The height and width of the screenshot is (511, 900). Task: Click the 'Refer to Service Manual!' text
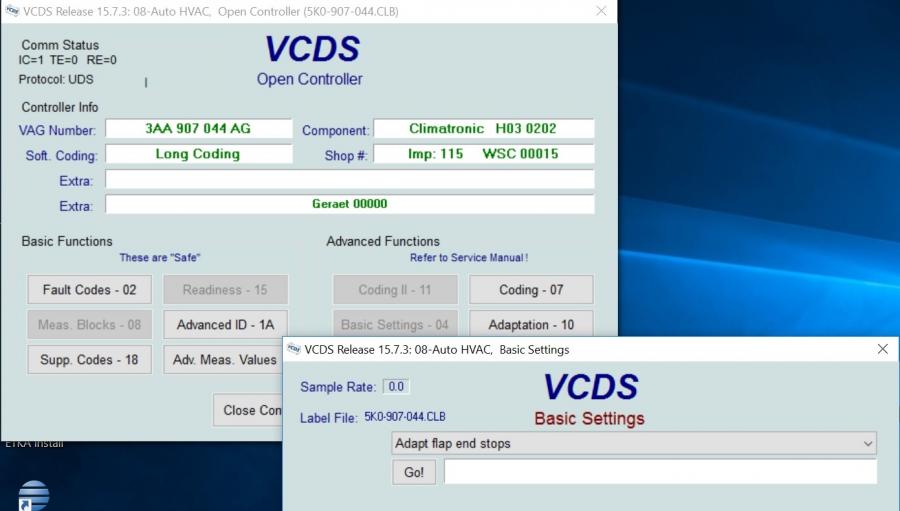469,258
